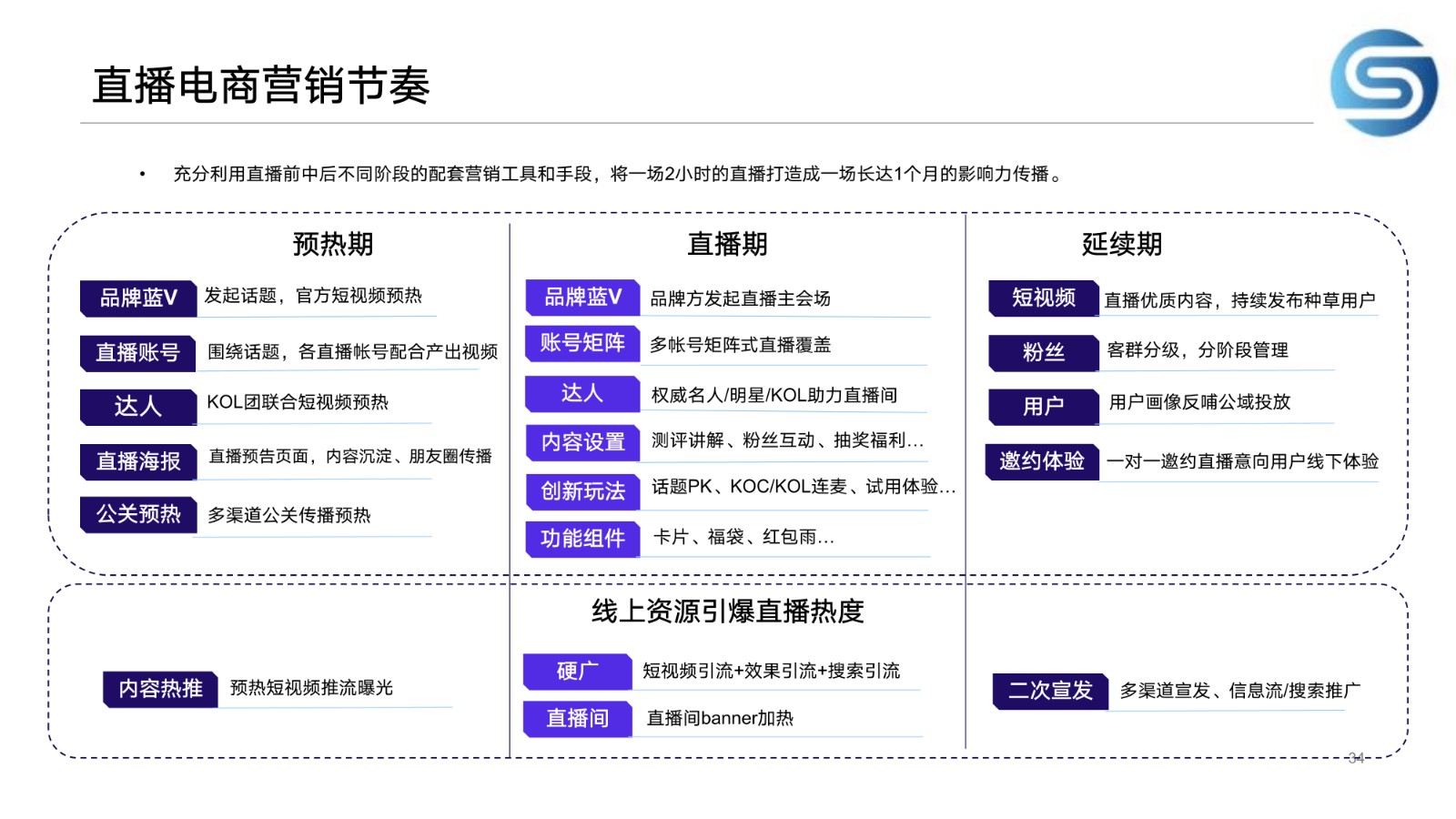Click the bullet sentence starting 充分利用直播前中后
Viewport: 1456px width, 819px height.
(x=619, y=174)
